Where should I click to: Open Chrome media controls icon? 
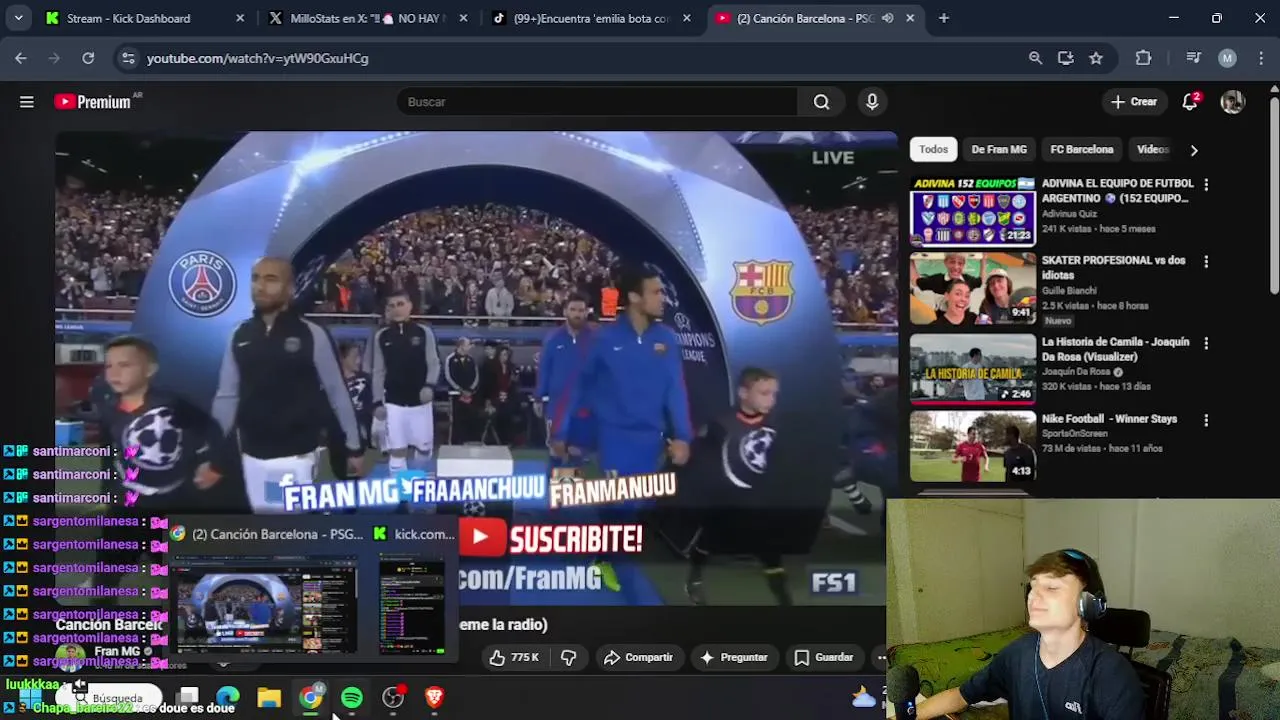(1193, 58)
